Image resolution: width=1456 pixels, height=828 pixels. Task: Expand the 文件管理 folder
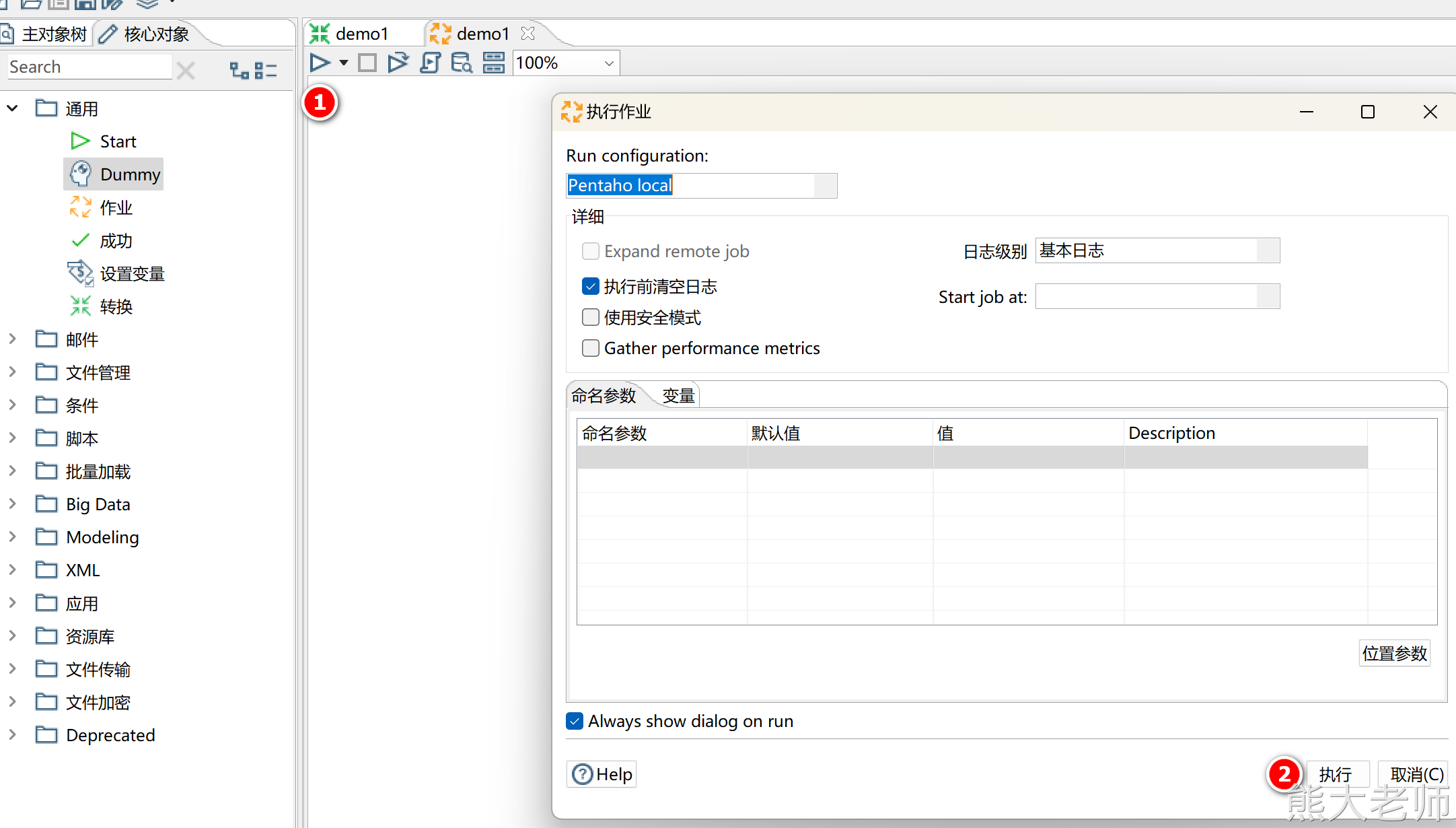coord(12,372)
